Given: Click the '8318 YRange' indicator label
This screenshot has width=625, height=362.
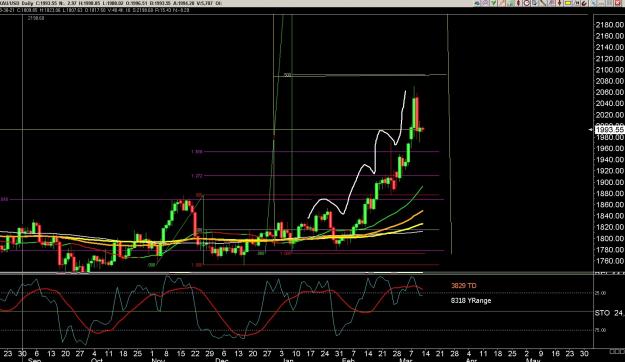Looking at the screenshot, I should [x=471, y=301].
